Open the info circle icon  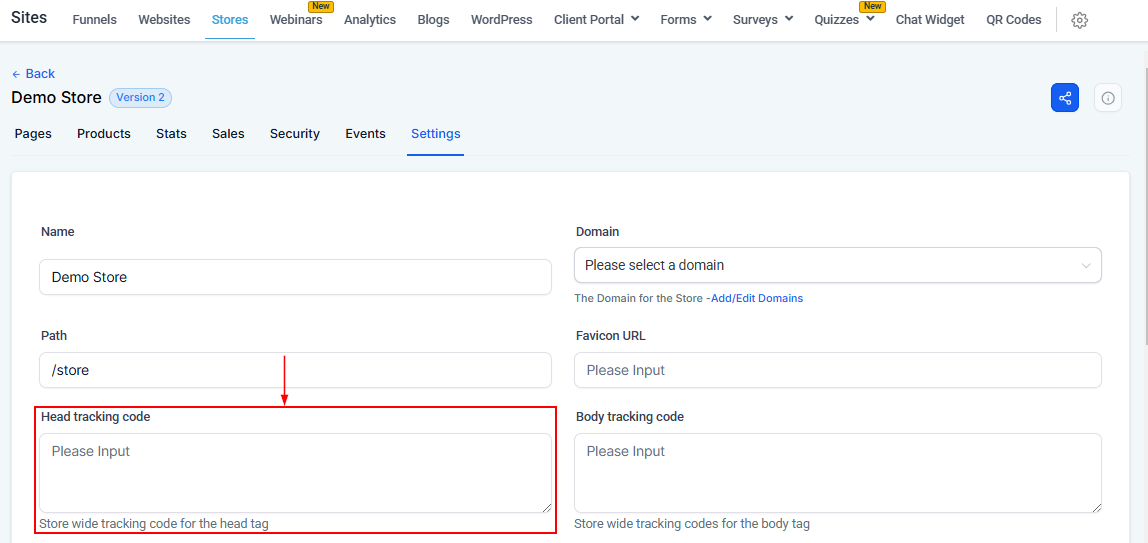point(1108,98)
